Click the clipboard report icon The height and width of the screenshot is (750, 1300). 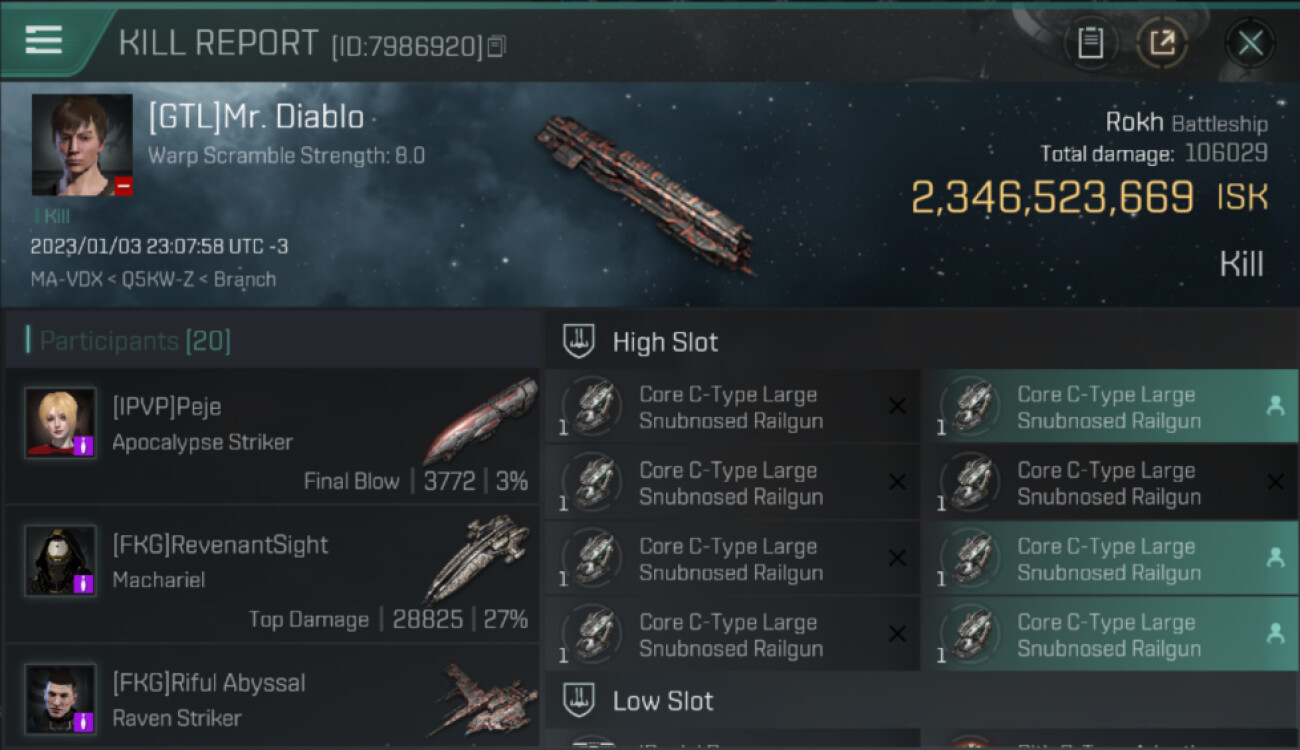click(x=1090, y=43)
